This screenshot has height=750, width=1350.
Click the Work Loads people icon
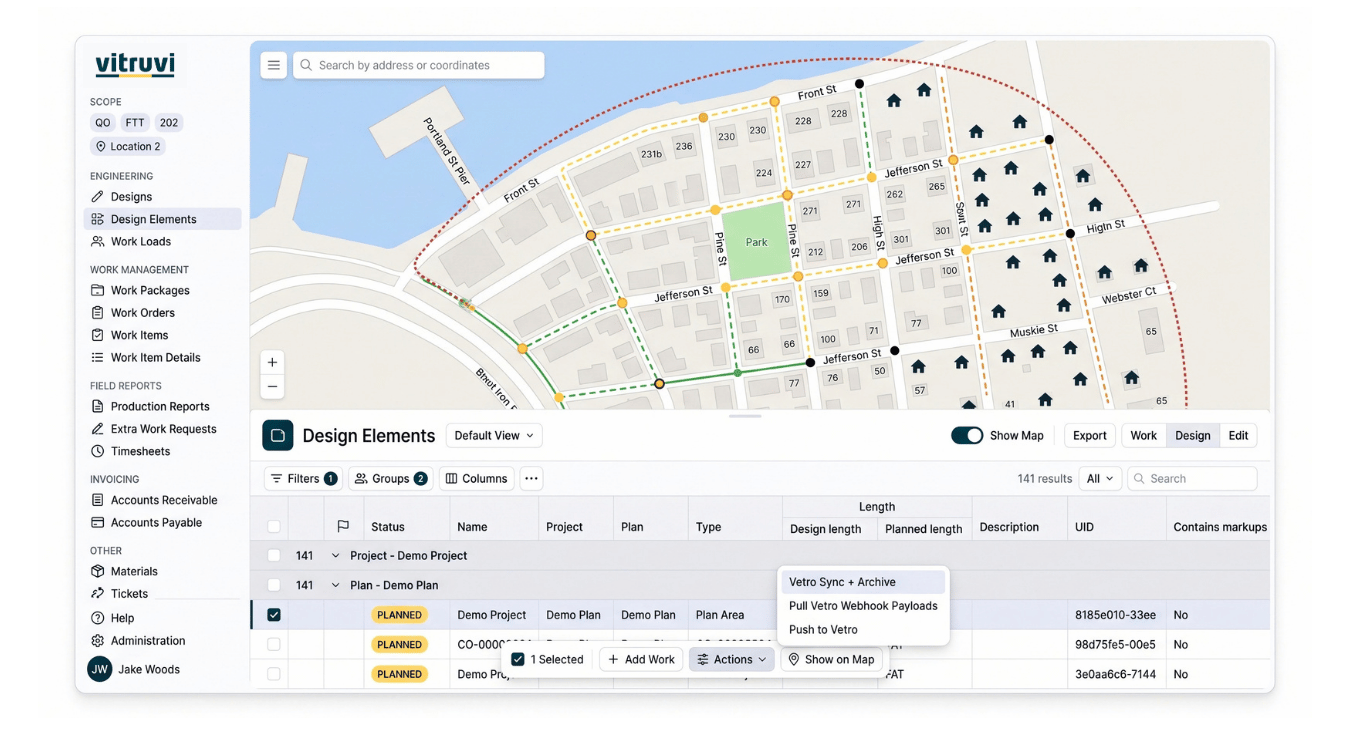97,241
